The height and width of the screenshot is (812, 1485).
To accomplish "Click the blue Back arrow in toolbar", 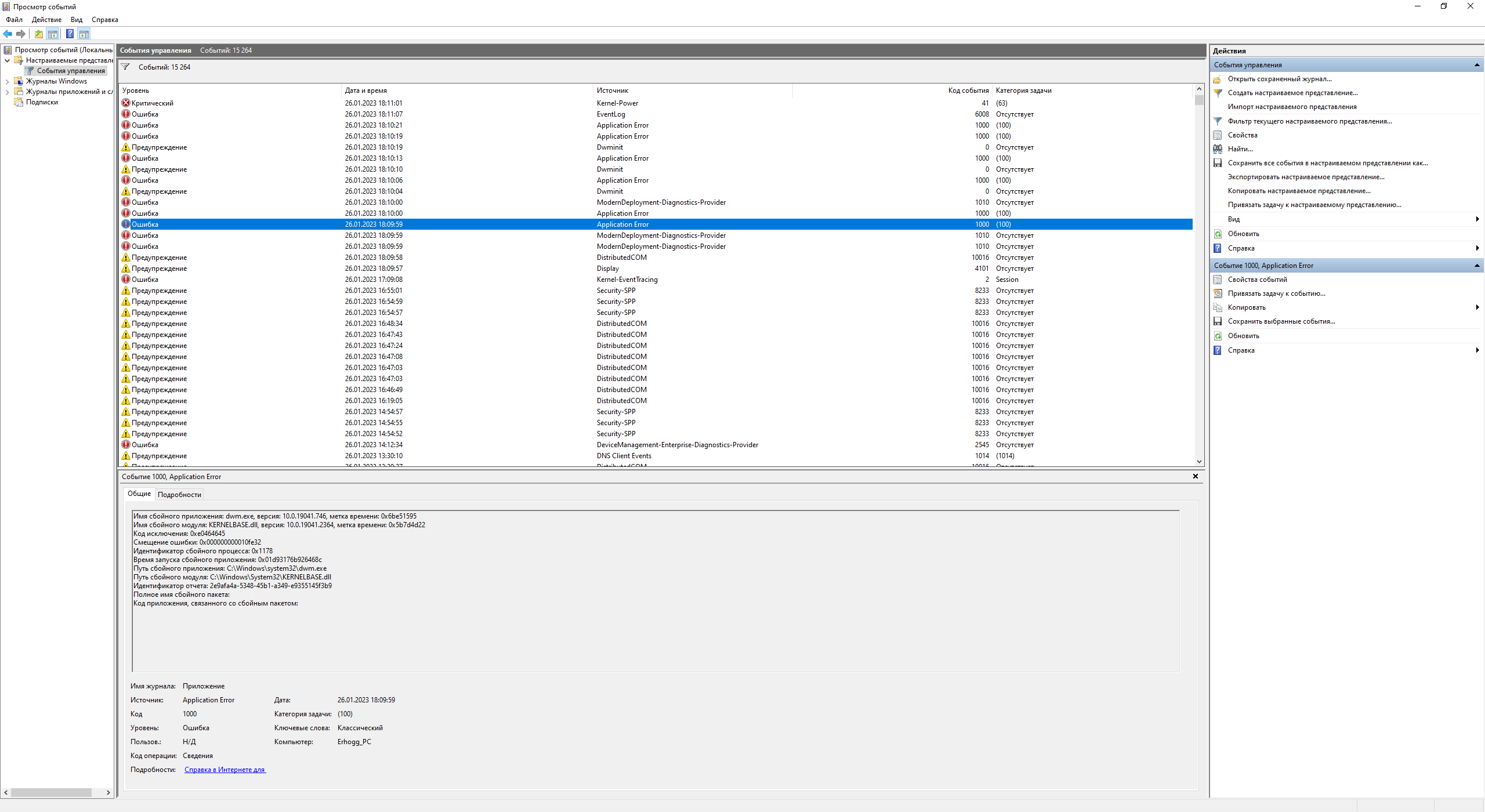I will [x=8, y=34].
